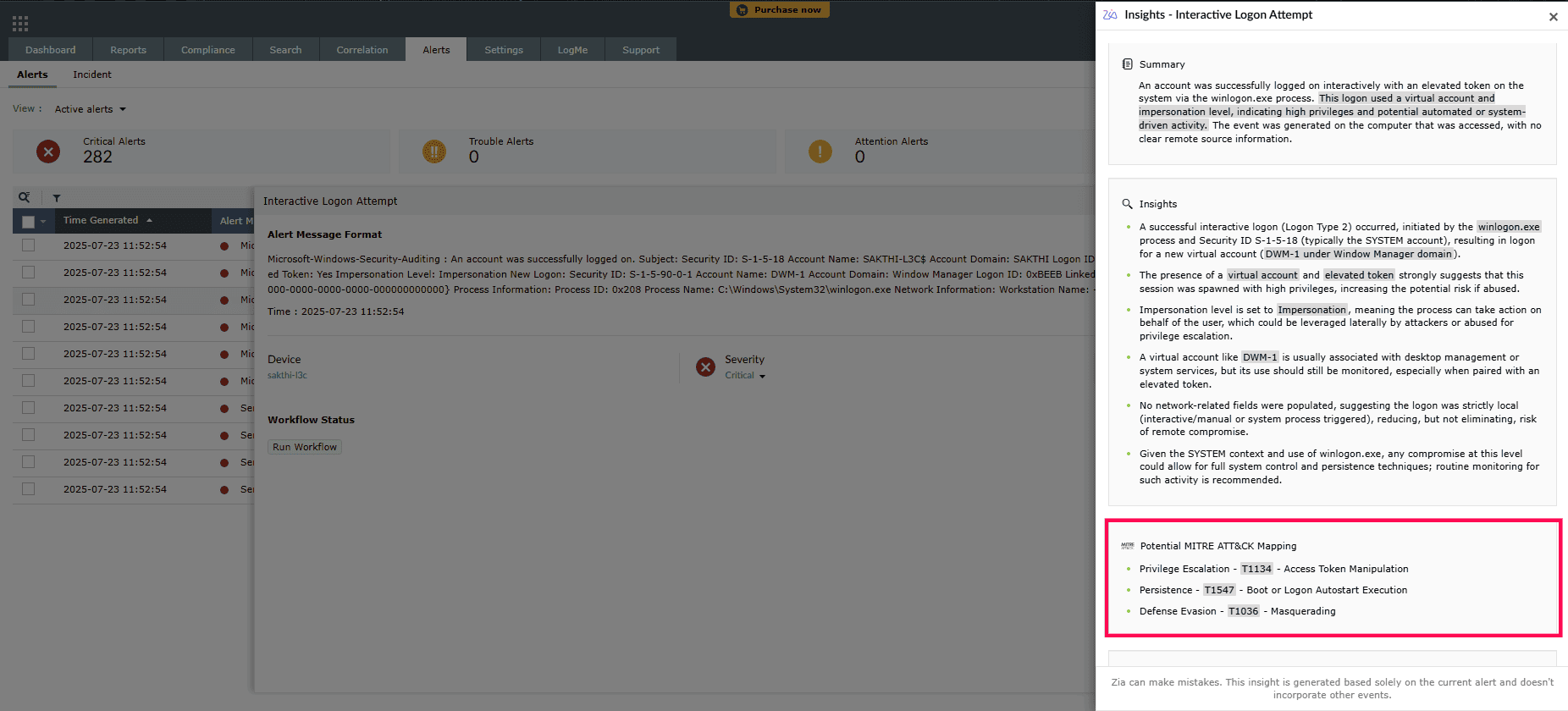The height and width of the screenshot is (711, 1568).
Task: Click the highlighted 'Impersonation' value text
Action: click(x=1311, y=310)
